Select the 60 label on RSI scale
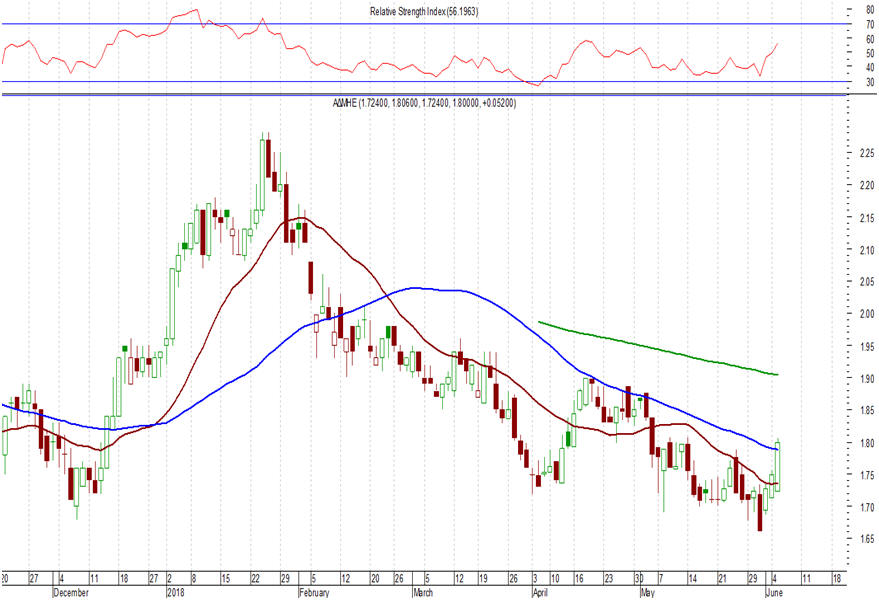The image size is (879, 600). pos(870,39)
